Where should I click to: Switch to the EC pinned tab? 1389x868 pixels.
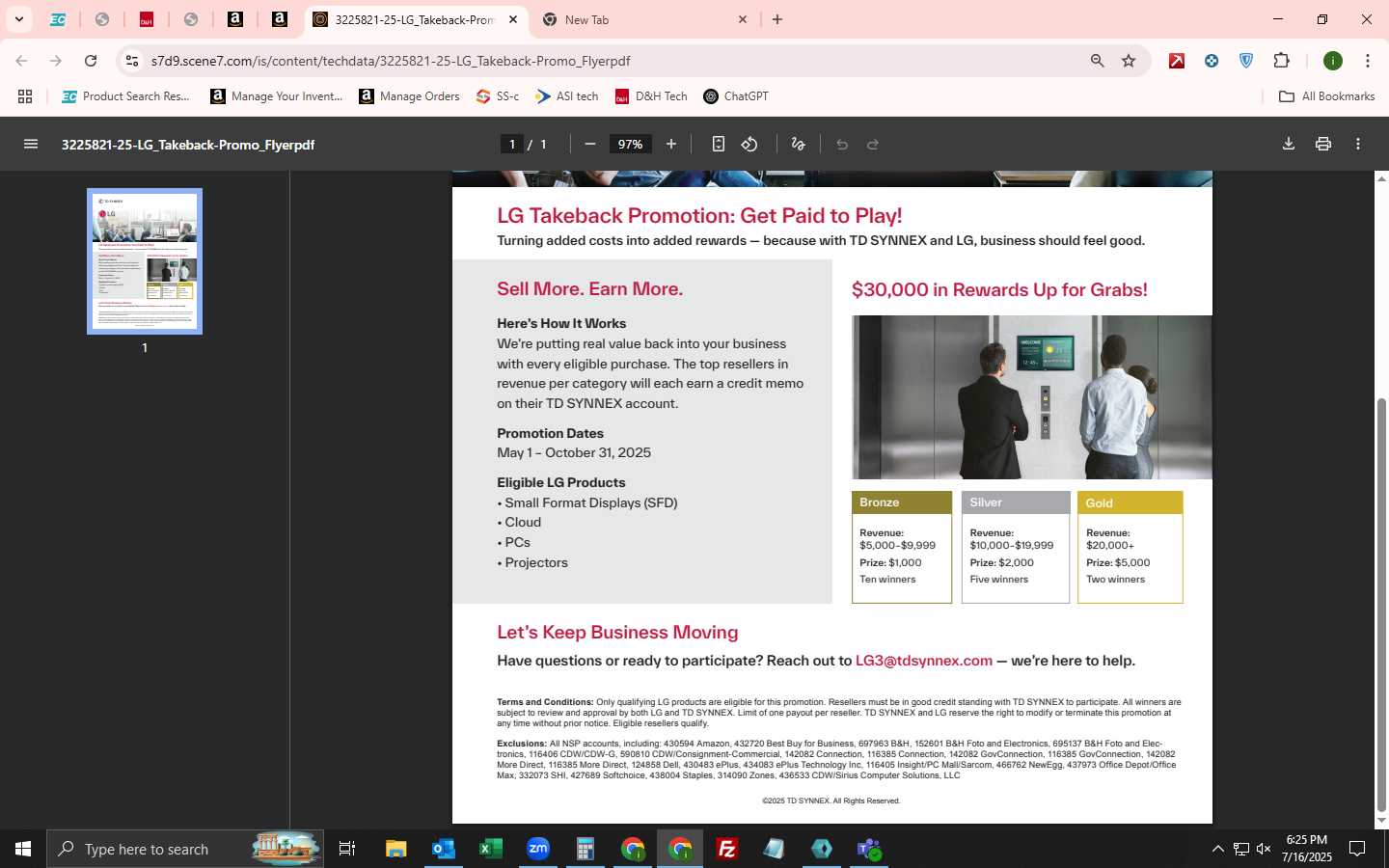[58, 19]
